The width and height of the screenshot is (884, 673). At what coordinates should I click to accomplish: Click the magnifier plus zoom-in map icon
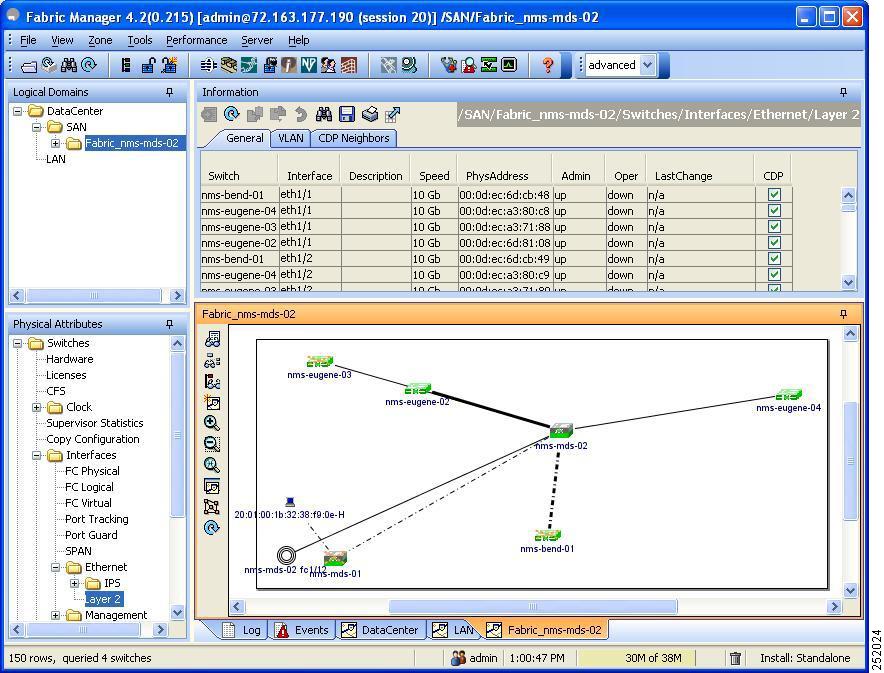tap(212, 423)
